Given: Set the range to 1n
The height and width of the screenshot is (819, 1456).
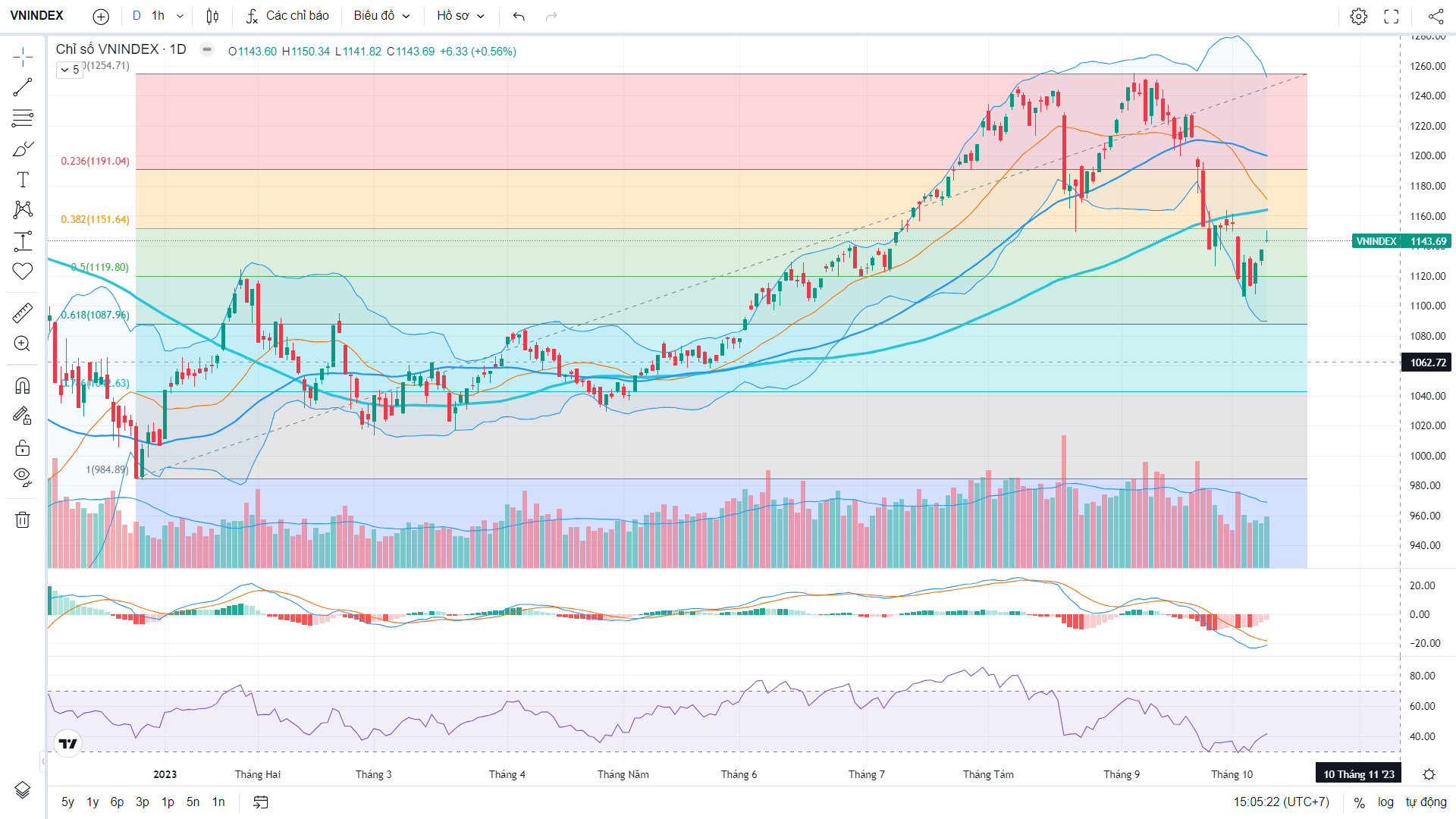Looking at the screenshot, I should pos(218,802).
